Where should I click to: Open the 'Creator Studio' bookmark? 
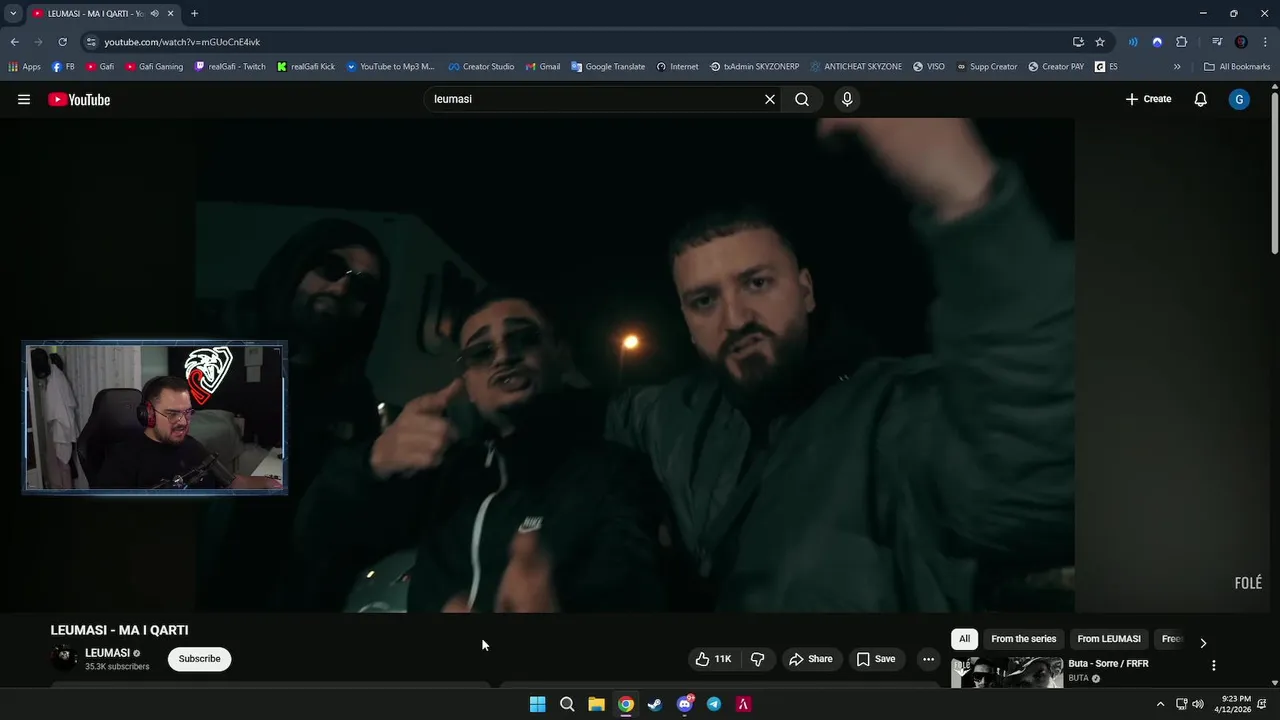point(481,67)
